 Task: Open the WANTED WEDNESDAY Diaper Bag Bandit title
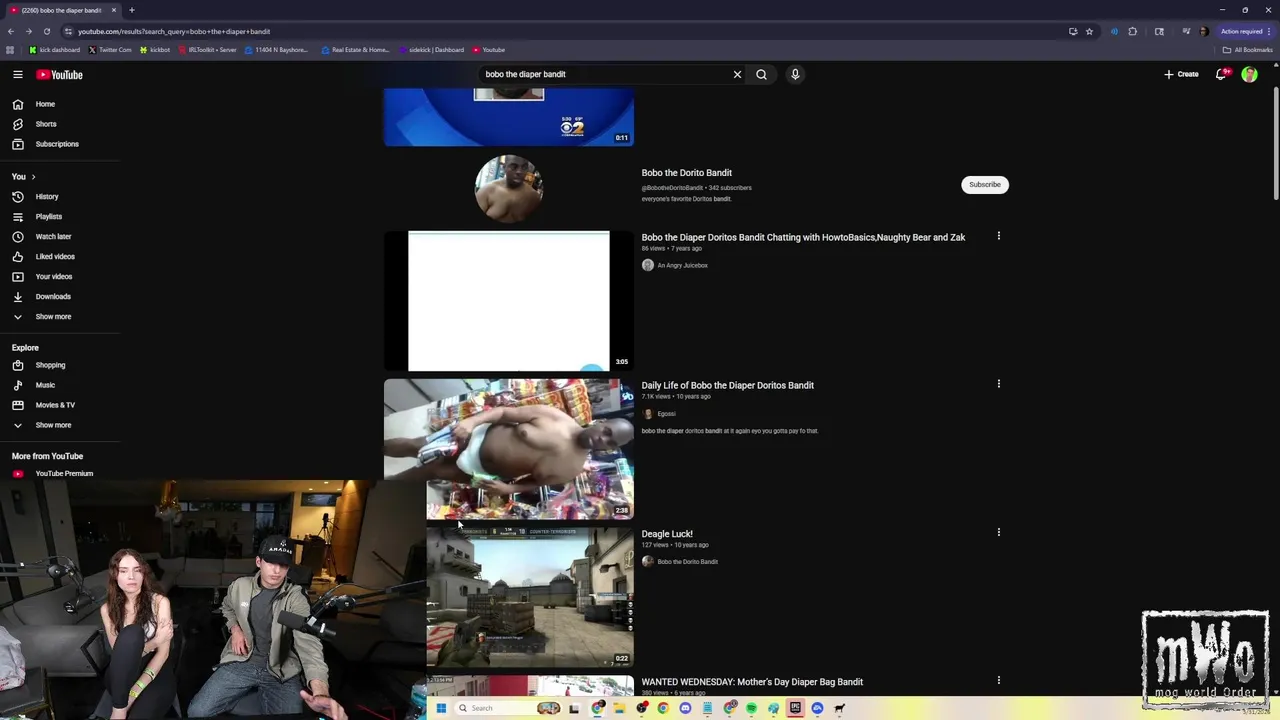pyautogui.click(x=752, y=682)
